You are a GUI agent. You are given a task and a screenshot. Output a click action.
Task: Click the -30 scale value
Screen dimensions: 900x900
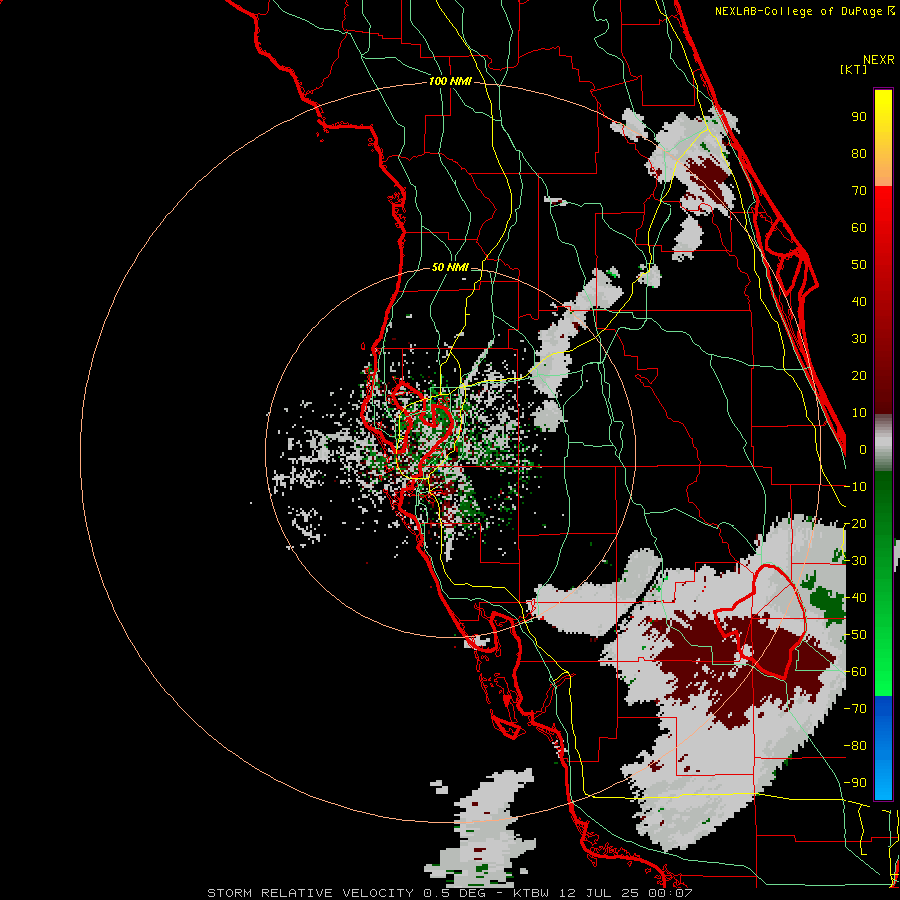click(855, 561)
